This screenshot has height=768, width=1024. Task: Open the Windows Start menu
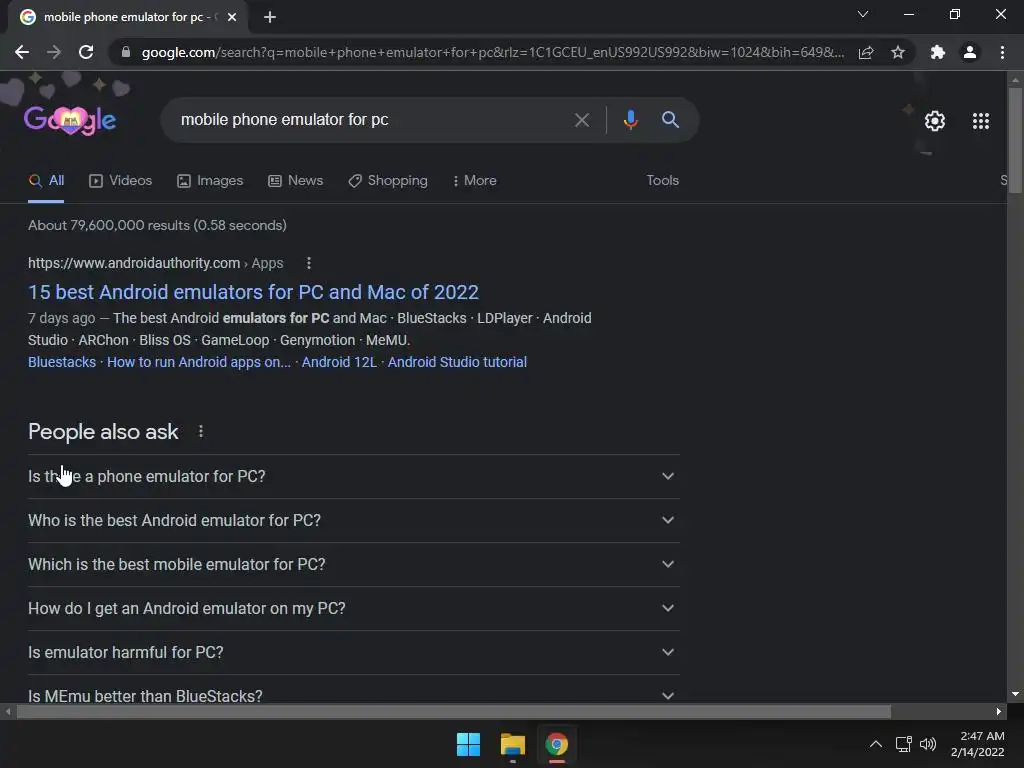(468, 744)
